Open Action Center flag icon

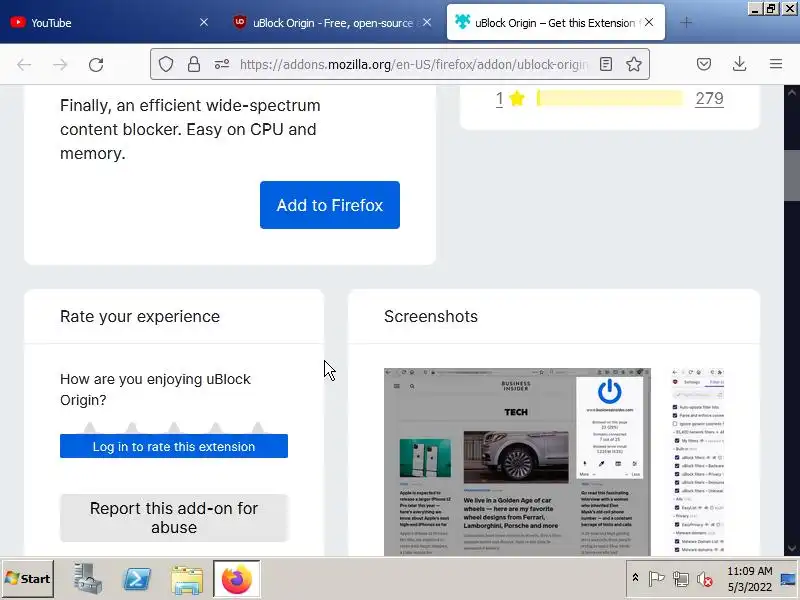657,579
